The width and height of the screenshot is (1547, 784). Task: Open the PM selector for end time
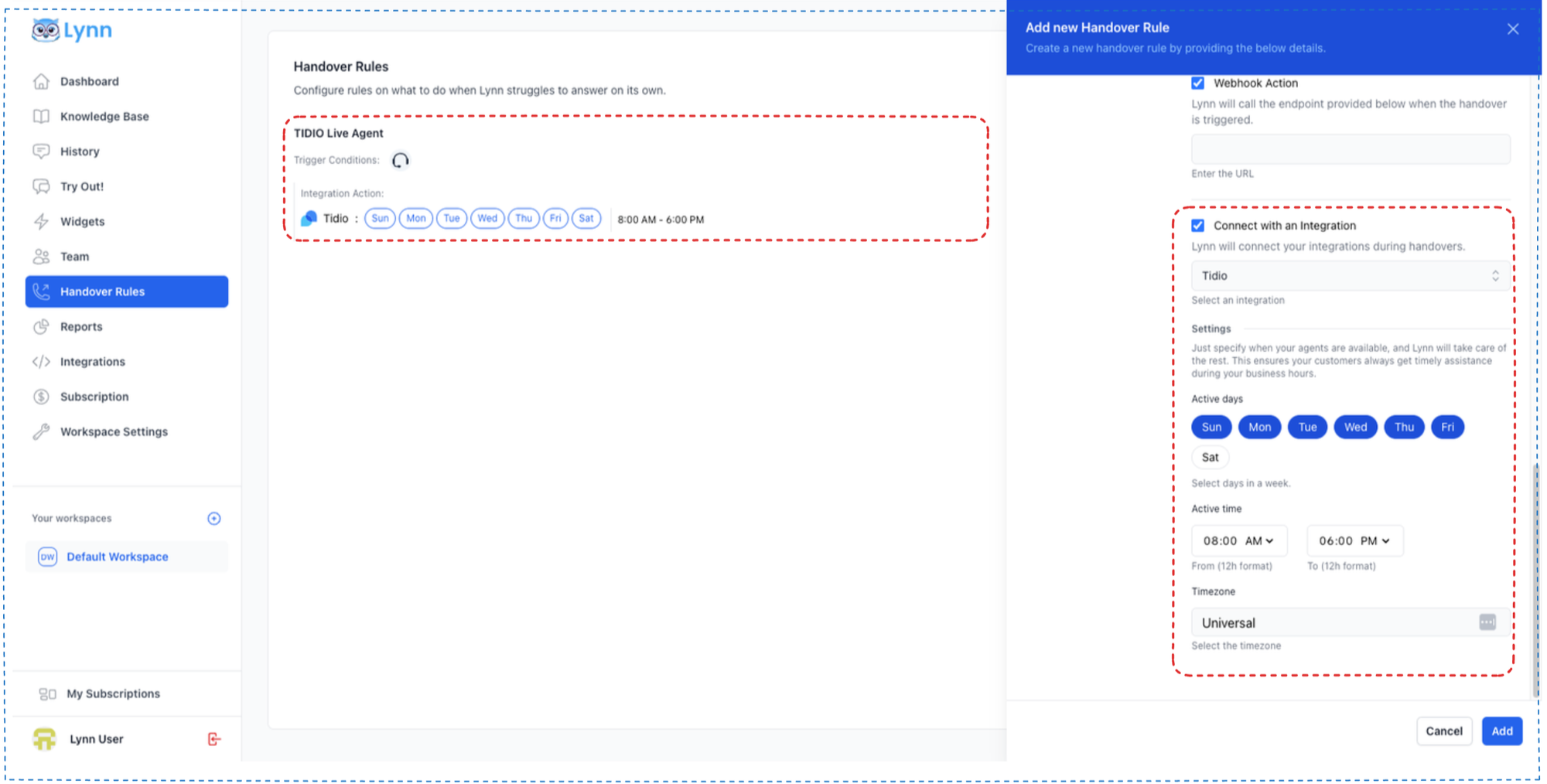point(1375,540)
